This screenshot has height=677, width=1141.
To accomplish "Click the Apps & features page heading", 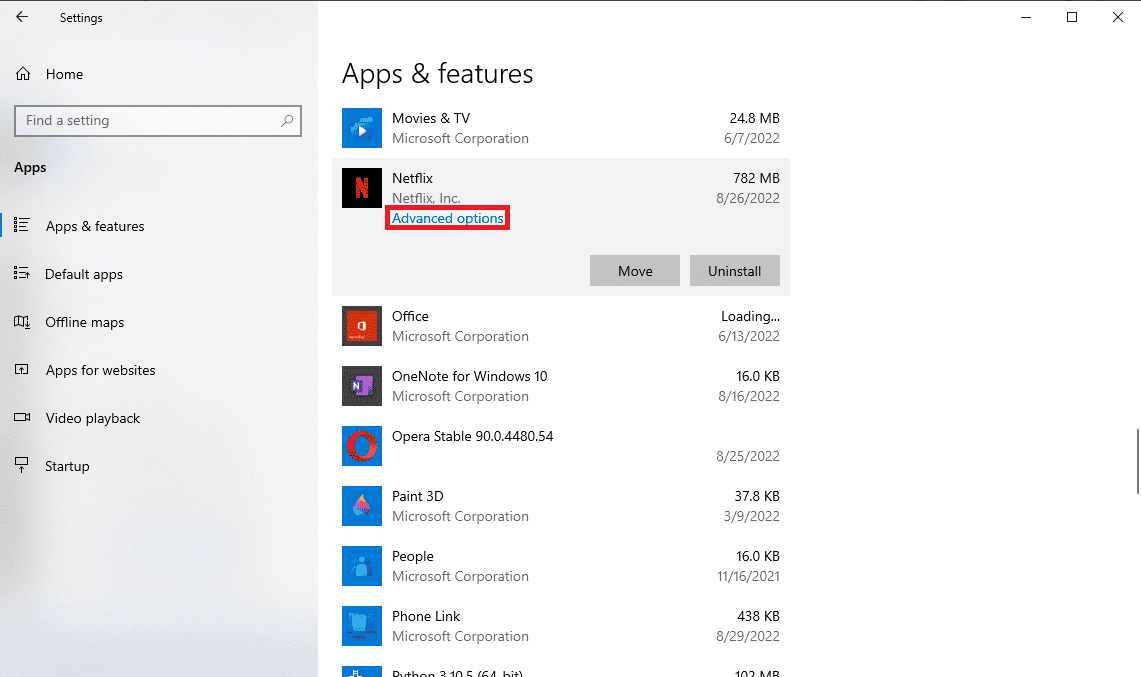I will pyautogui.click(x=437, y=74).
